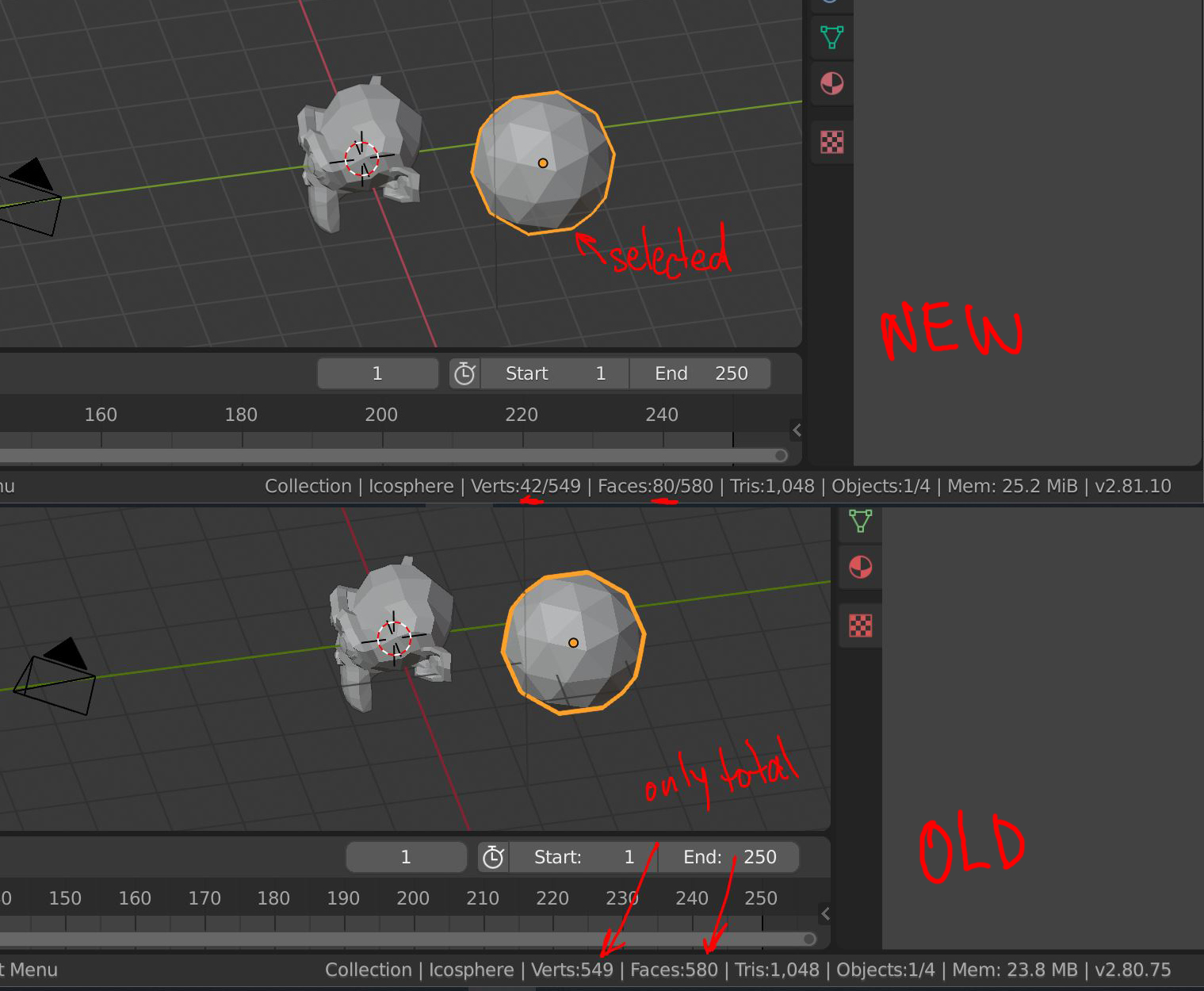Open Object Data properties tab in NEW window
Screen dimensions: 1204x991
831,36
